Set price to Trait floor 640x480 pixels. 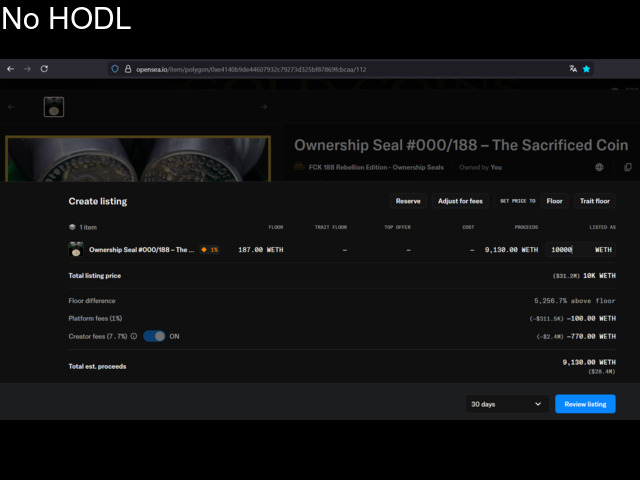pyautogui.click(x=595, y=201)
